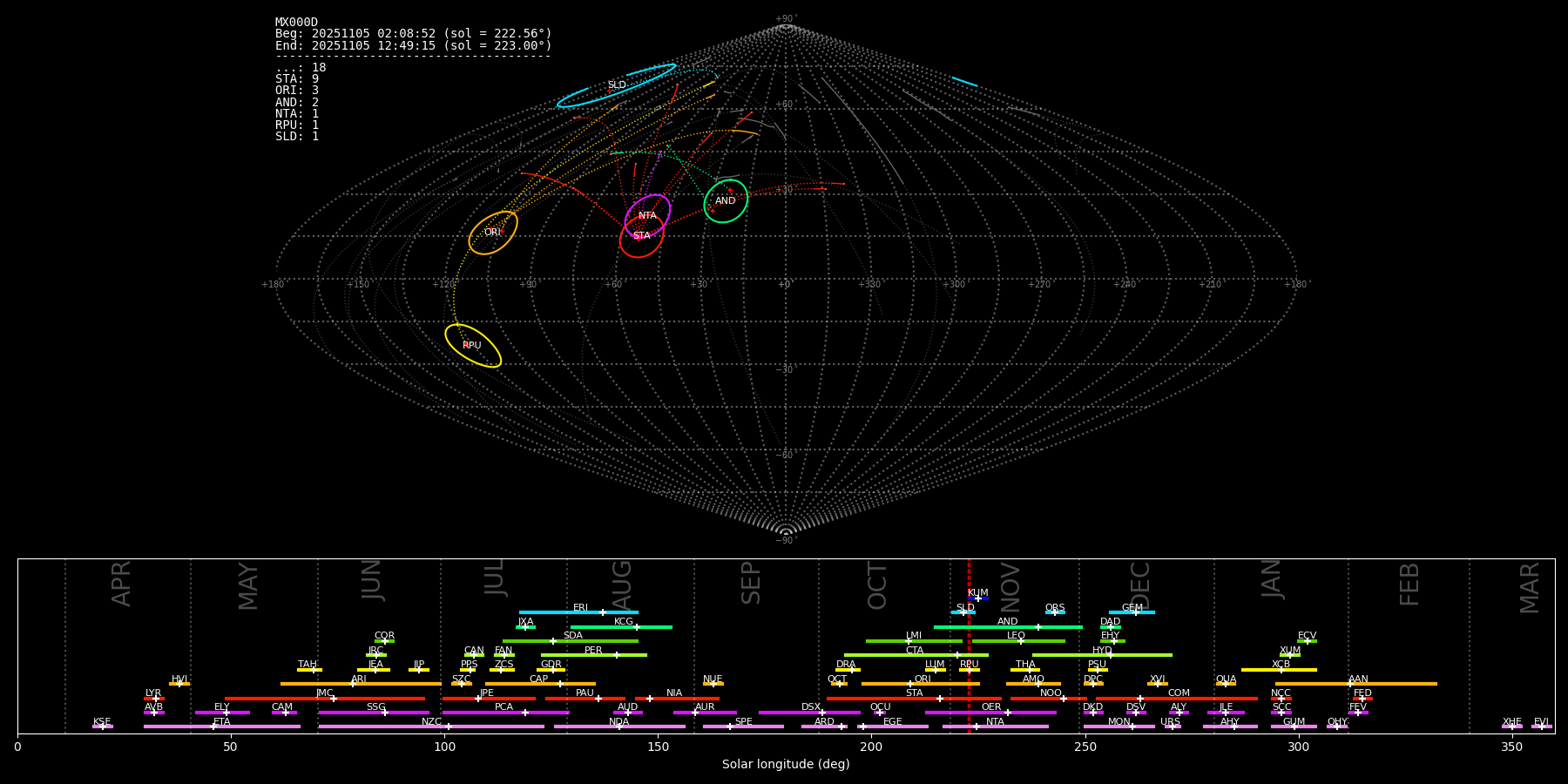This screenshot has width=1568, height=784.
Task: Click the 200 tick label on the x-axis
Action: [x=871, y=747]
